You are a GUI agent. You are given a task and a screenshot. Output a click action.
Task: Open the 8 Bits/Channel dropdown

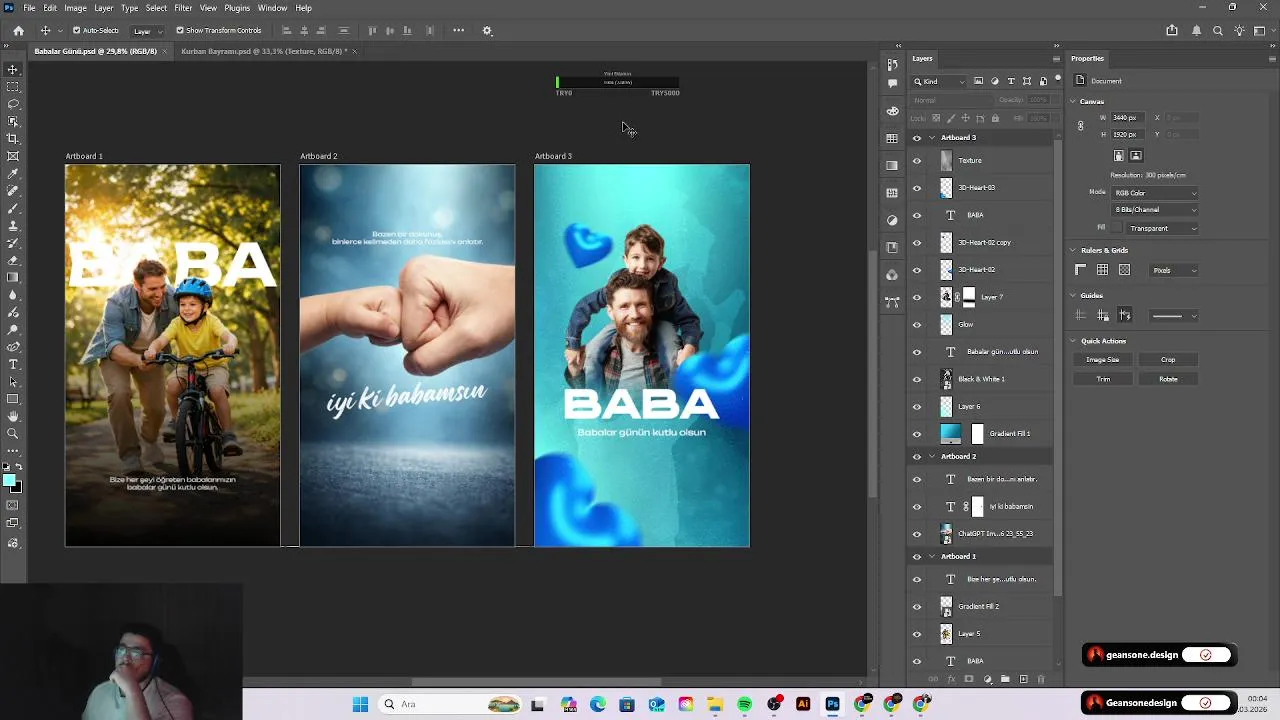[1155, 210]
